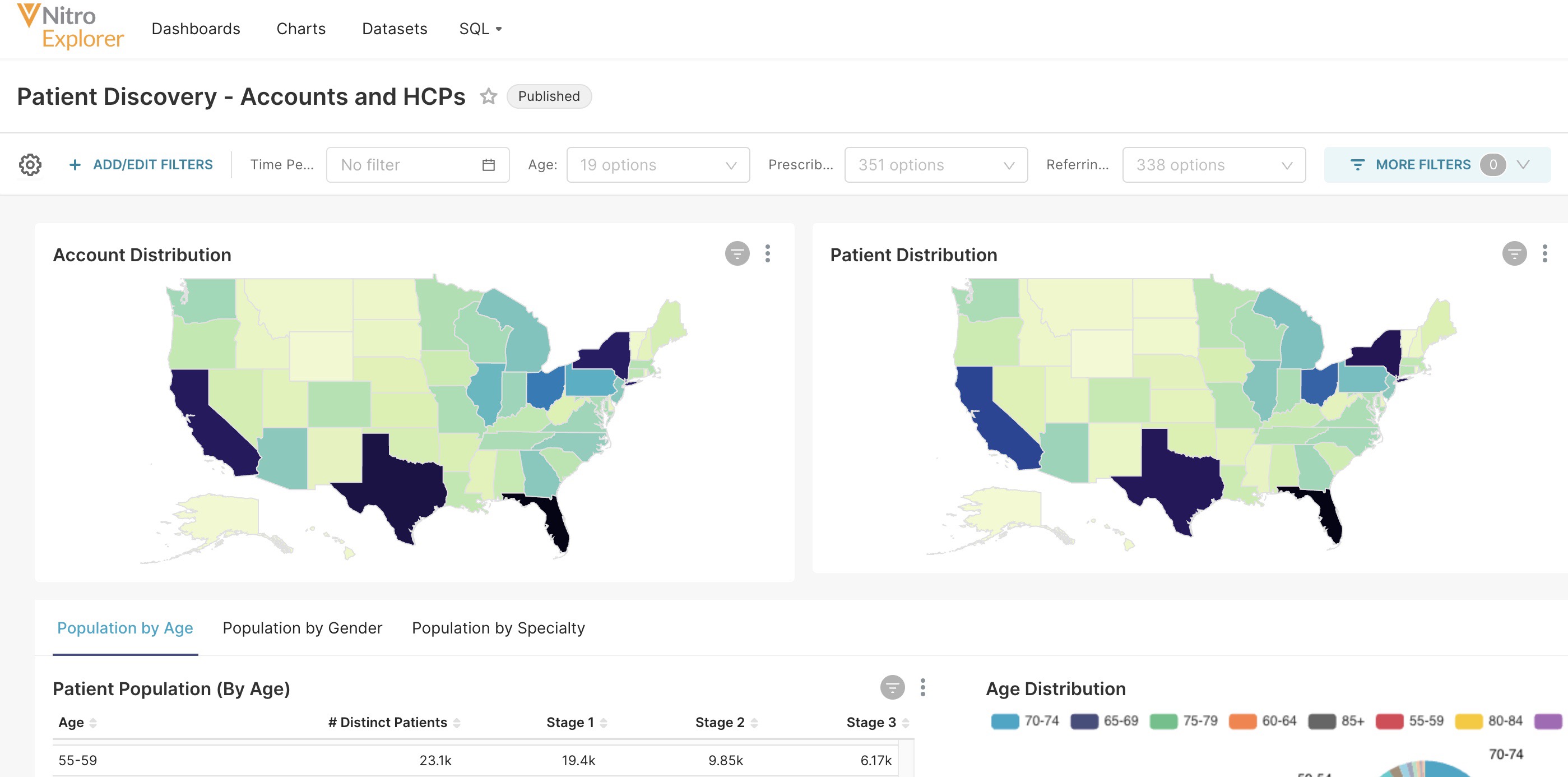This screenshot has width=1568, height=777.
Task: Expand the Age filter dropdown
Action: (x=657, y=164)
